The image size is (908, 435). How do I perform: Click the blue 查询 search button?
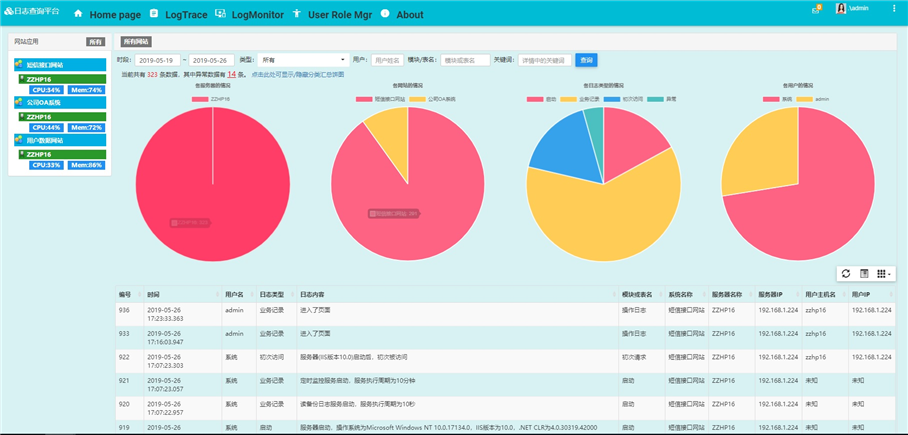click(586, 60)
